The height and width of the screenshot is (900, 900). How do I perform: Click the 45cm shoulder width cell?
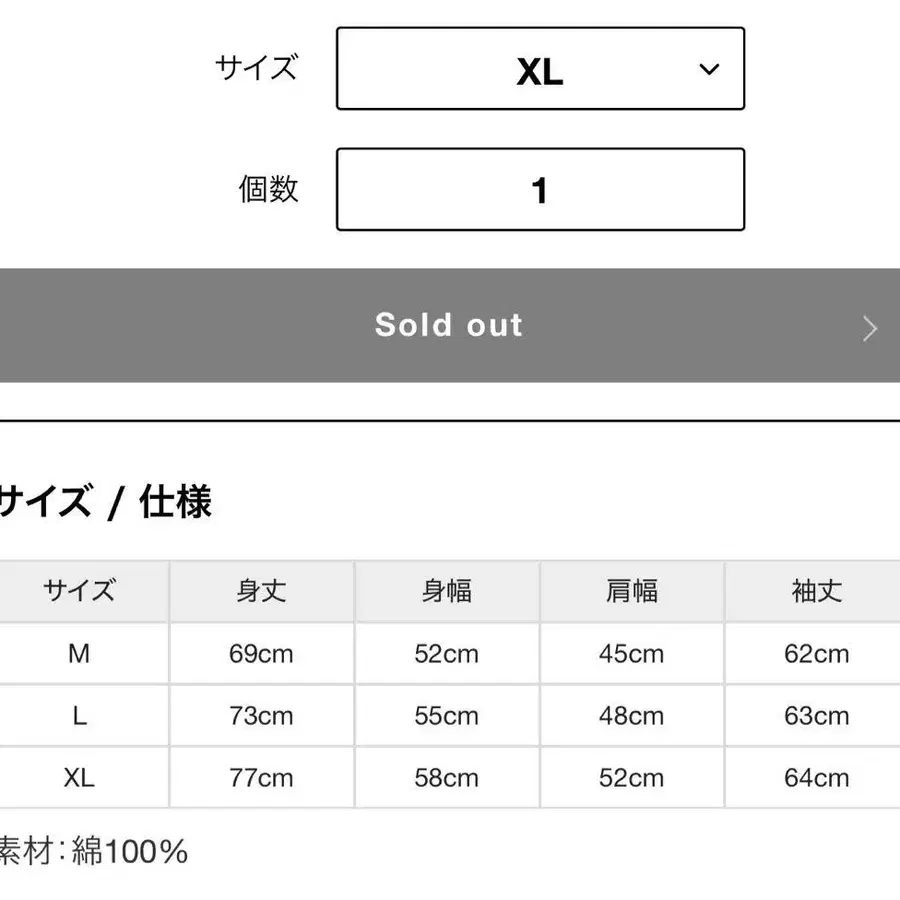(631, 654)
